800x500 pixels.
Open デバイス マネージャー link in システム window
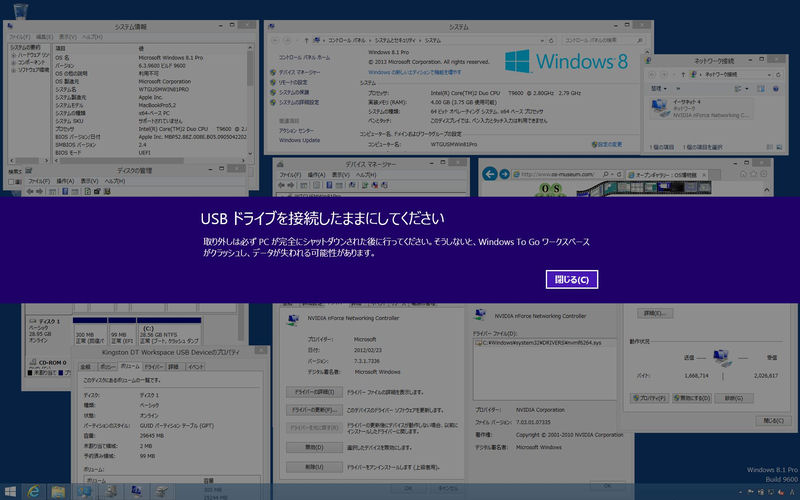[299, 72]
